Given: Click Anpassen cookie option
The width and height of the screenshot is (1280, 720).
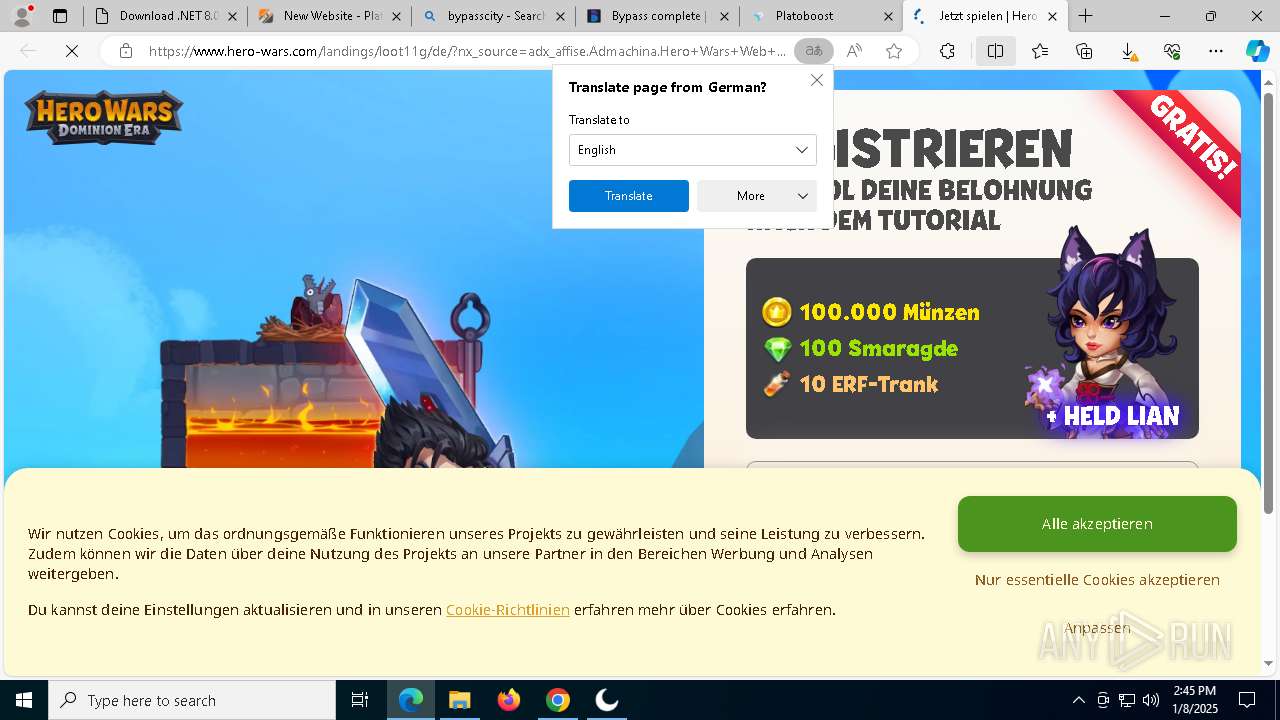Looking at the screenshot, I should tap(1097, 628).
